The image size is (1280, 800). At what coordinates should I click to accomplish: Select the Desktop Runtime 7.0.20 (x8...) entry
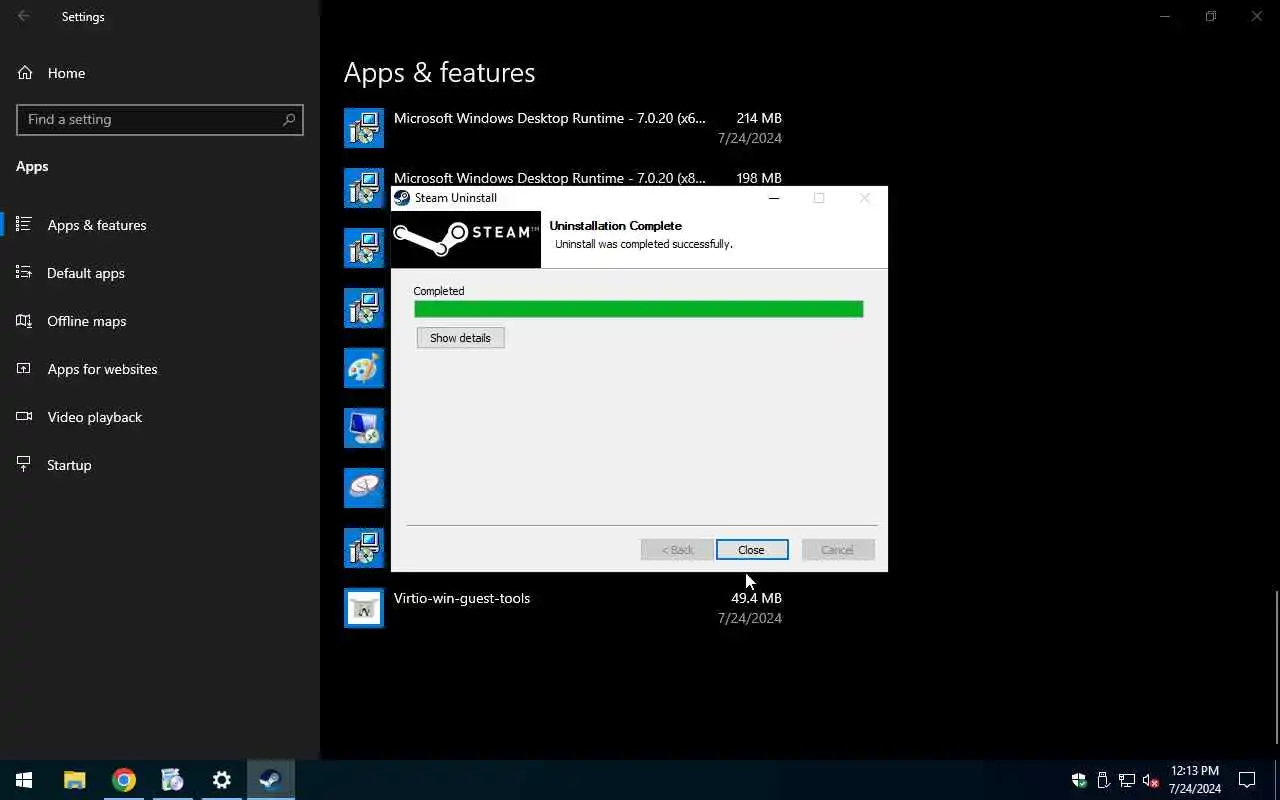tap(563, 179)
